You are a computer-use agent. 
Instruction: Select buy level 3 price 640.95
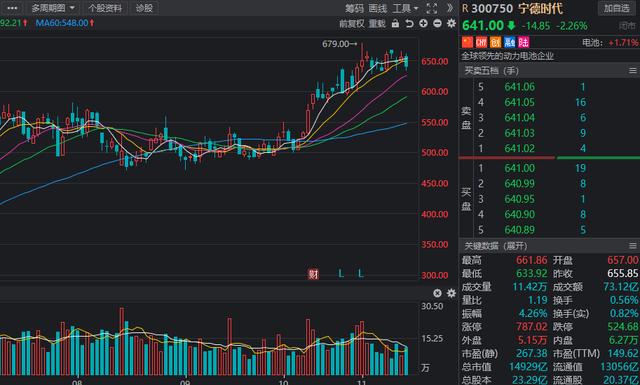pyautogui.click(x=519, y=199)
